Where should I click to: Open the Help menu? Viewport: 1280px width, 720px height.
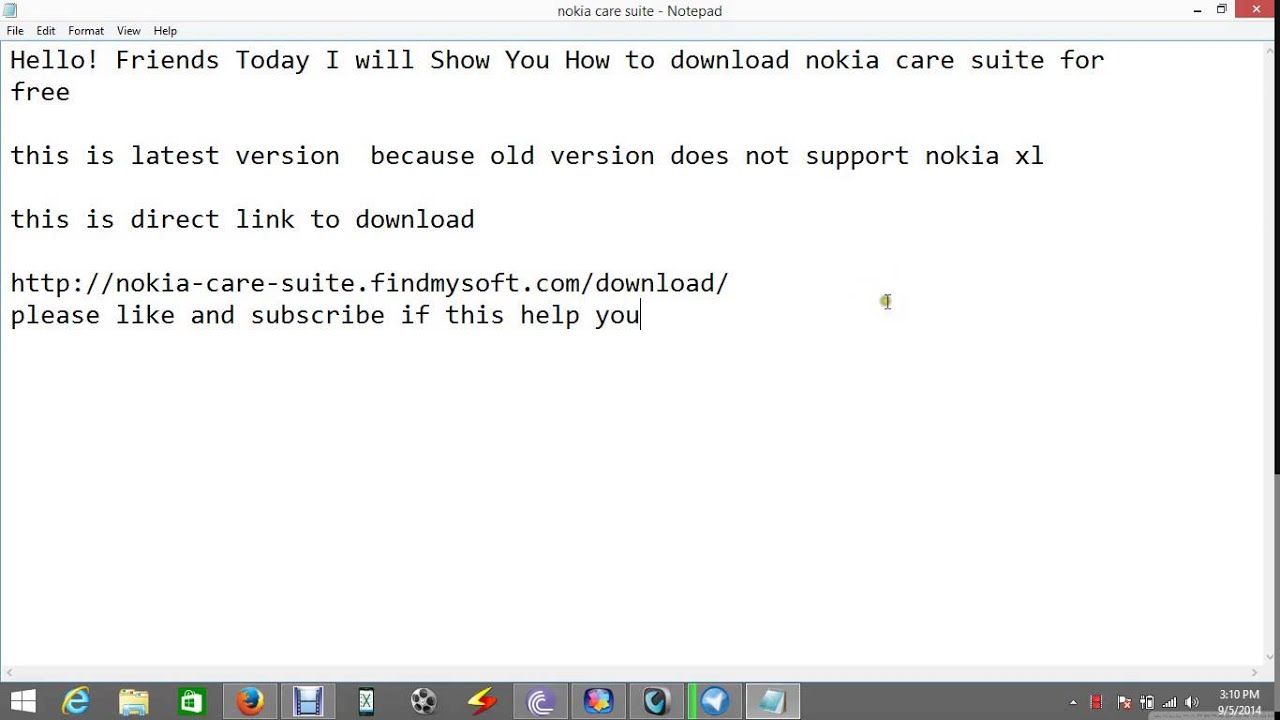[x=165, y=31]
